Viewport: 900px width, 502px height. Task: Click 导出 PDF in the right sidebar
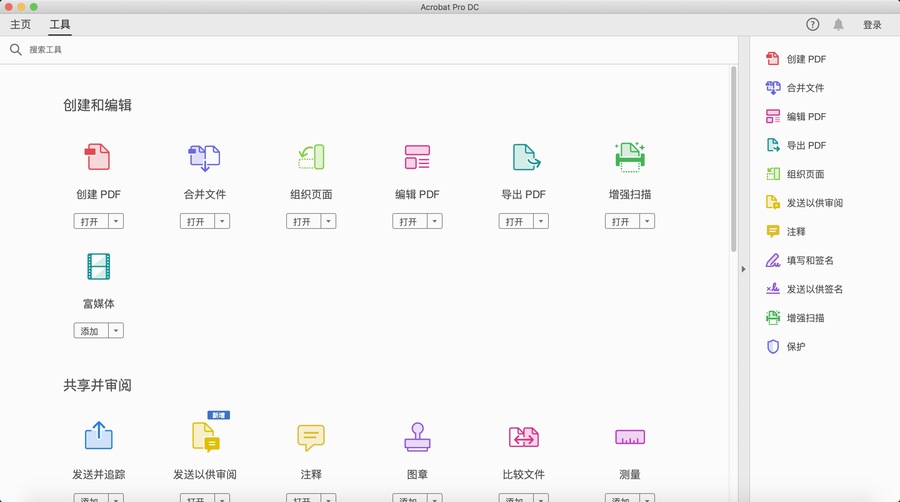click(796, 145)
